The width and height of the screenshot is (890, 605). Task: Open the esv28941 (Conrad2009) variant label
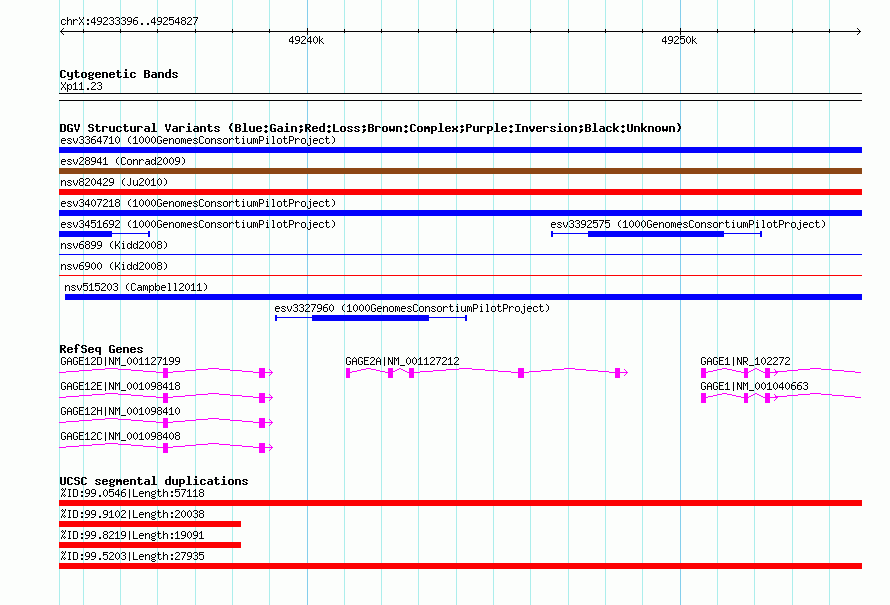point(123,161)
